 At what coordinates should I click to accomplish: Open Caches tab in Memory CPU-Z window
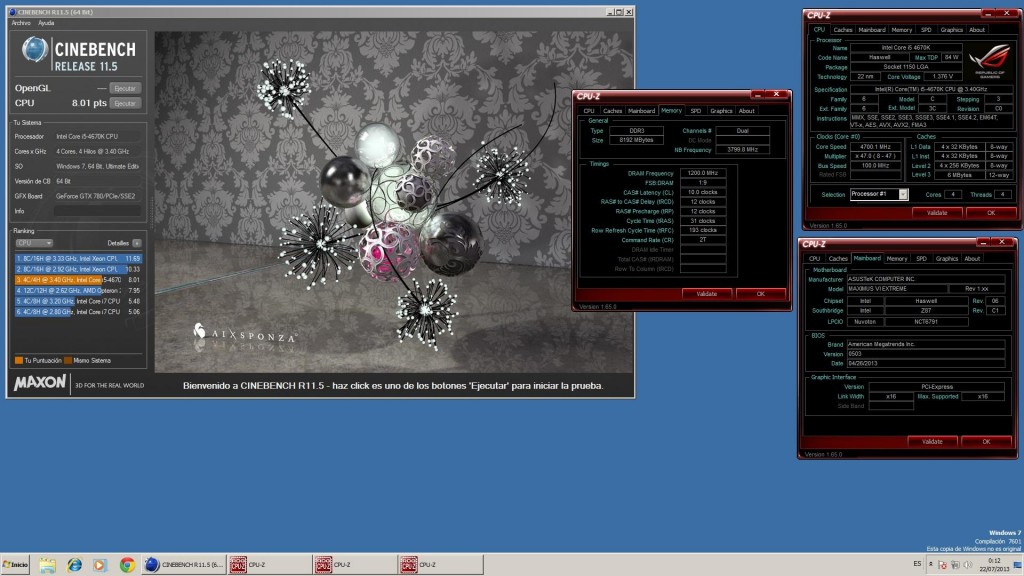point(613,111)
